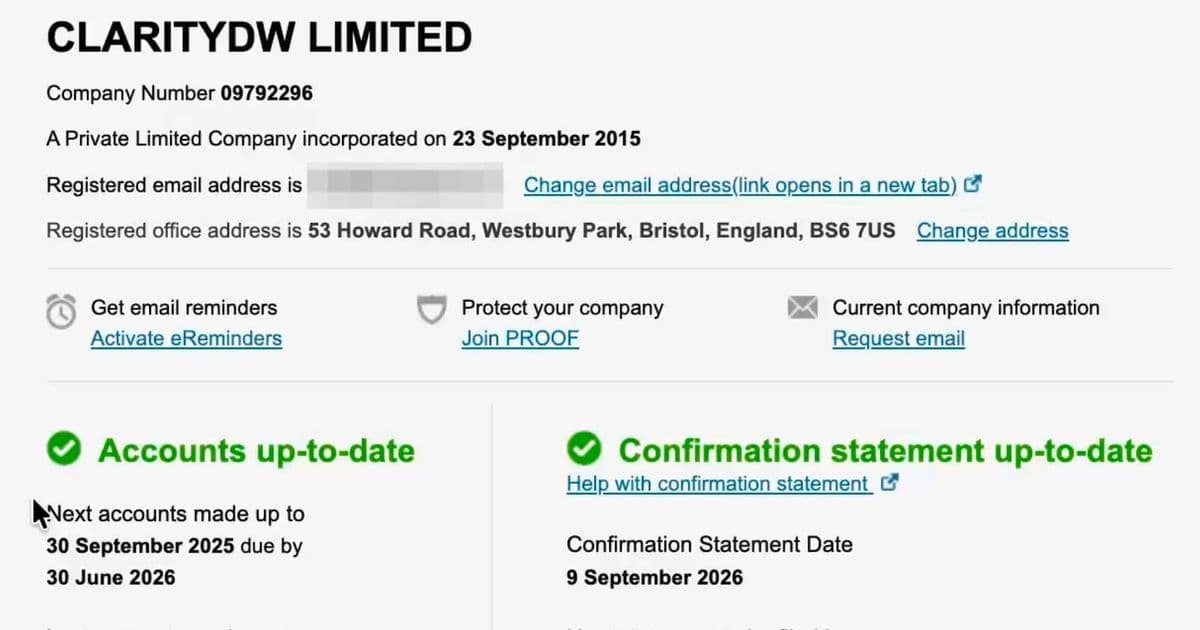Request email of current company information
The image size is (1200, 630).
(898, 338)
